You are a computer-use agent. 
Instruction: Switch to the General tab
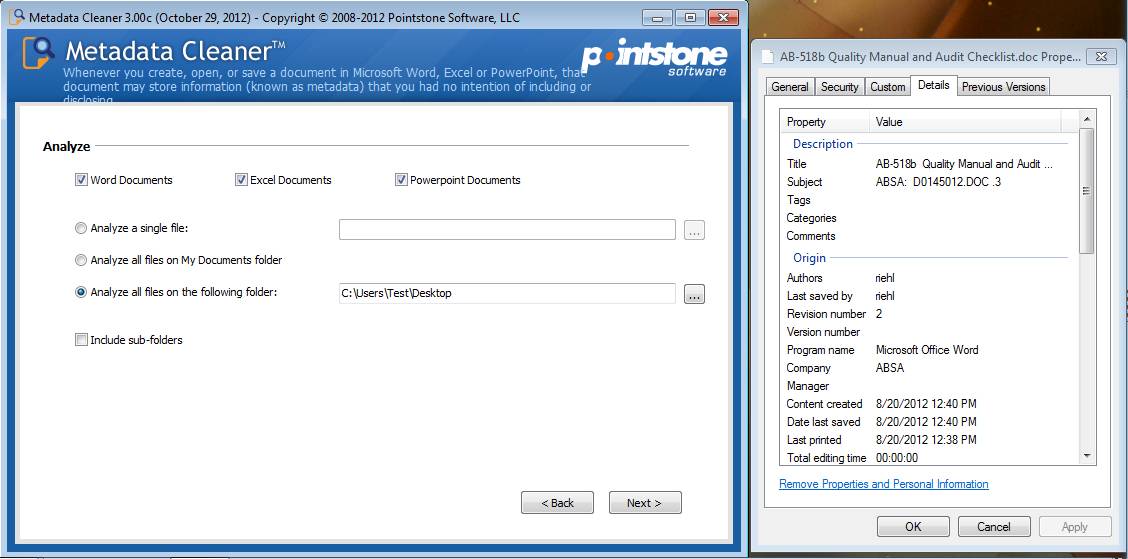(x=789, y=87)
